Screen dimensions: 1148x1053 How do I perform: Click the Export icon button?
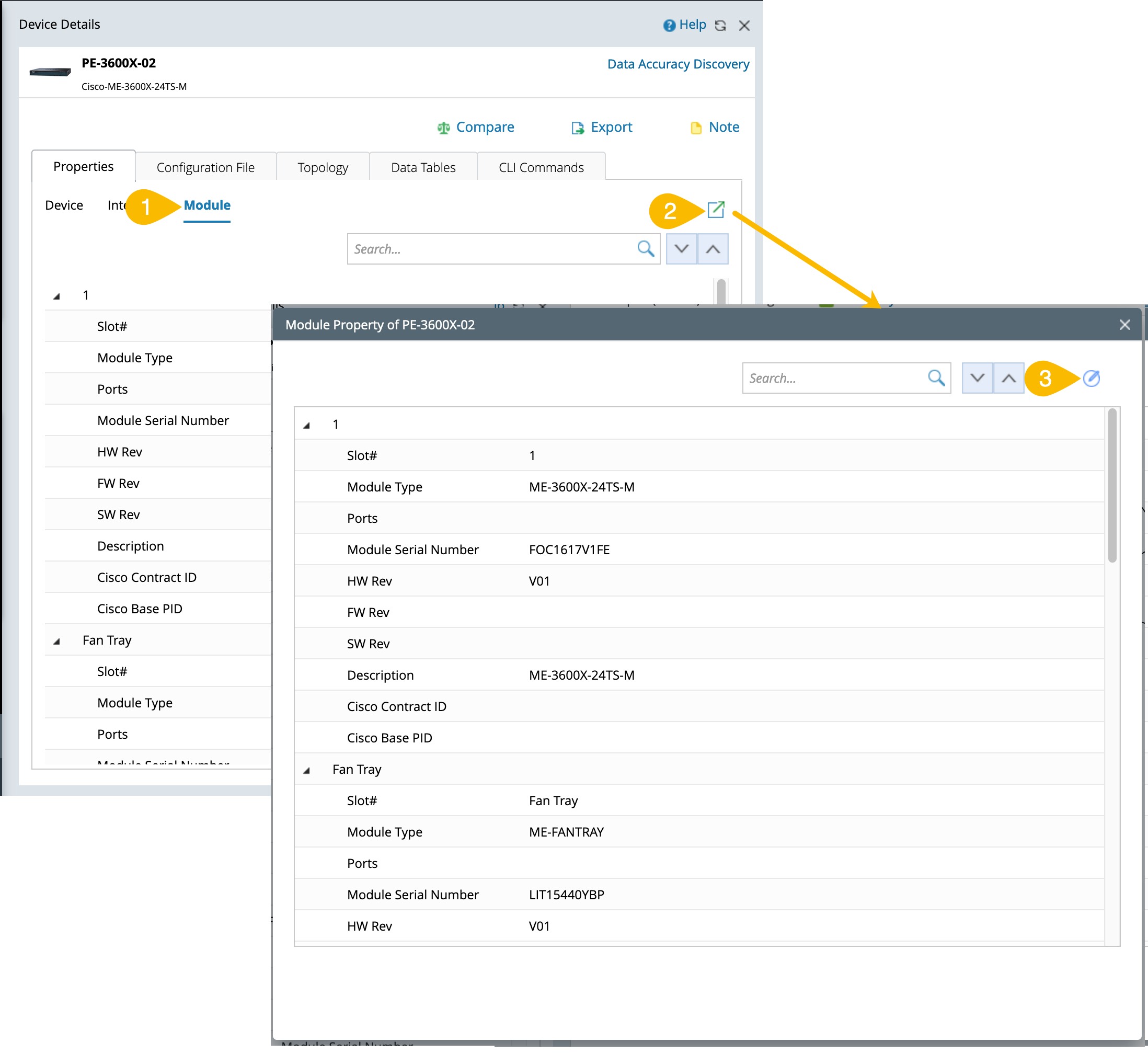tap(577, 128)
